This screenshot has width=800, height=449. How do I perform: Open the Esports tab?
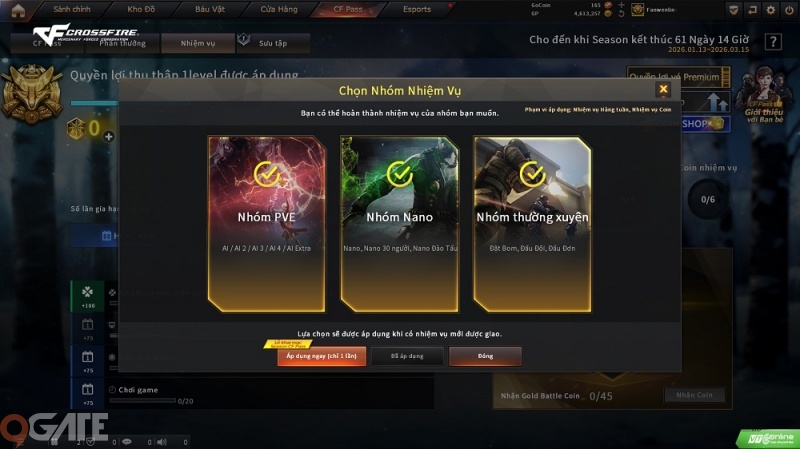click(417, 9)
